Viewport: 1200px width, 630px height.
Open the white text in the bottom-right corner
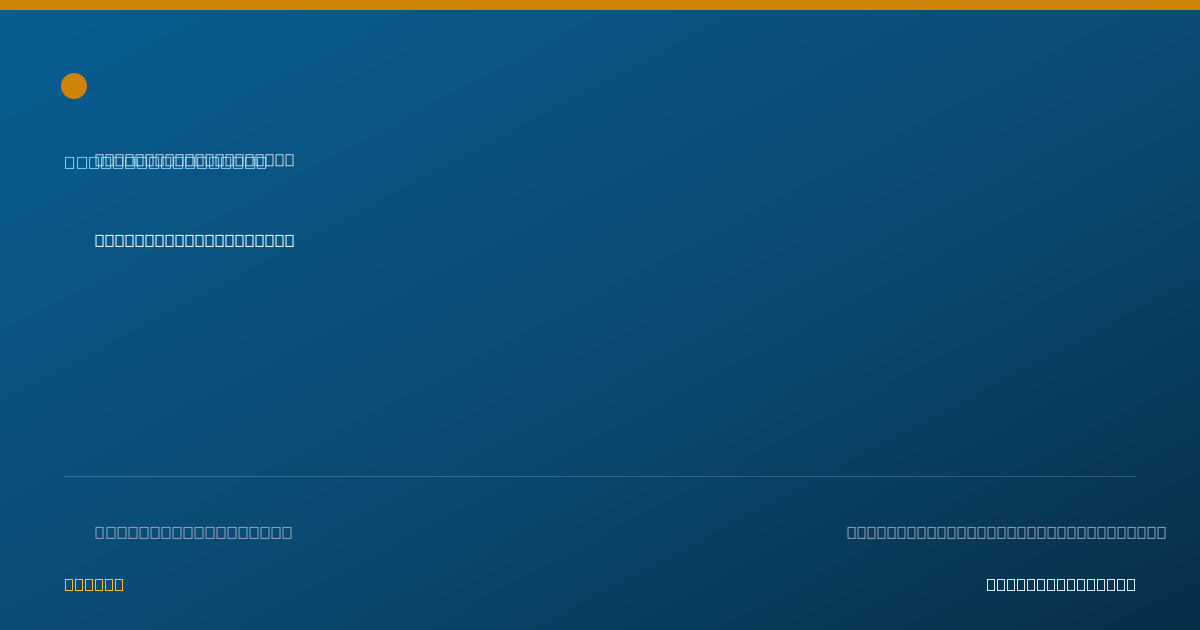[x=1061, y=584]
